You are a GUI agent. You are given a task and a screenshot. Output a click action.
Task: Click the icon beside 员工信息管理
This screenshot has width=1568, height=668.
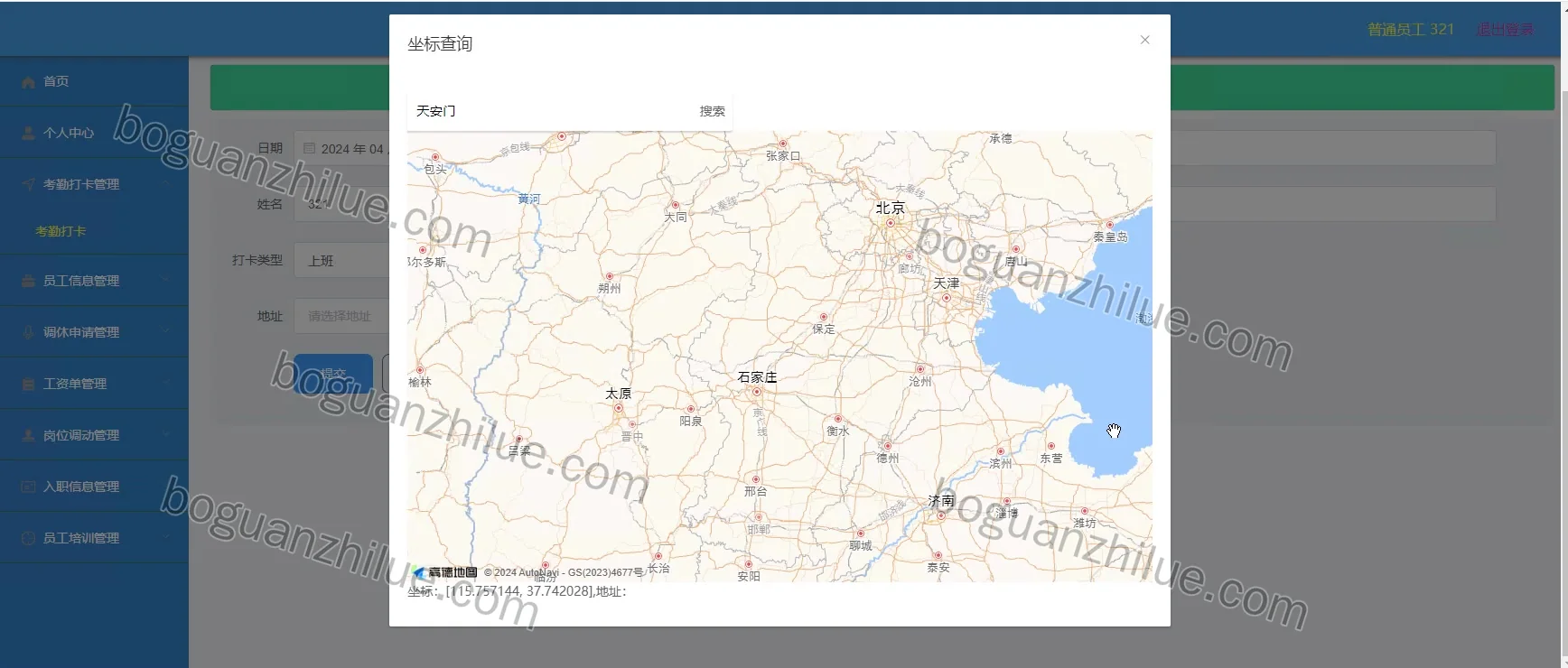click(28, 281)
